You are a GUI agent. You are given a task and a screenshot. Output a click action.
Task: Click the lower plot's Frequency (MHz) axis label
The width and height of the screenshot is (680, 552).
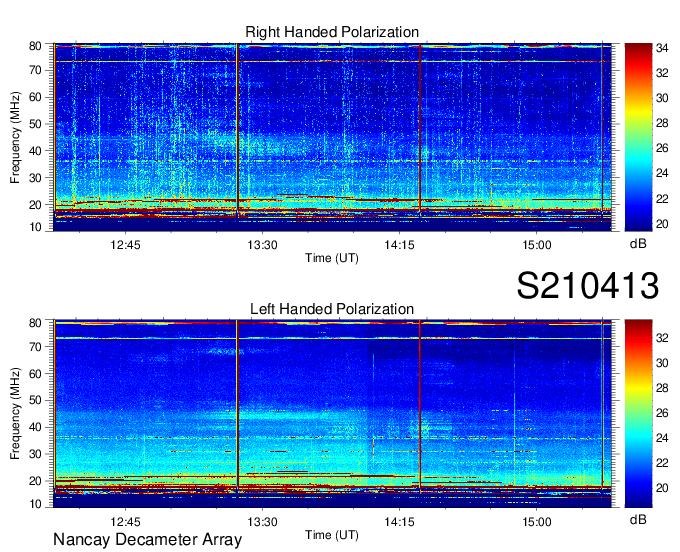point(15,414)
